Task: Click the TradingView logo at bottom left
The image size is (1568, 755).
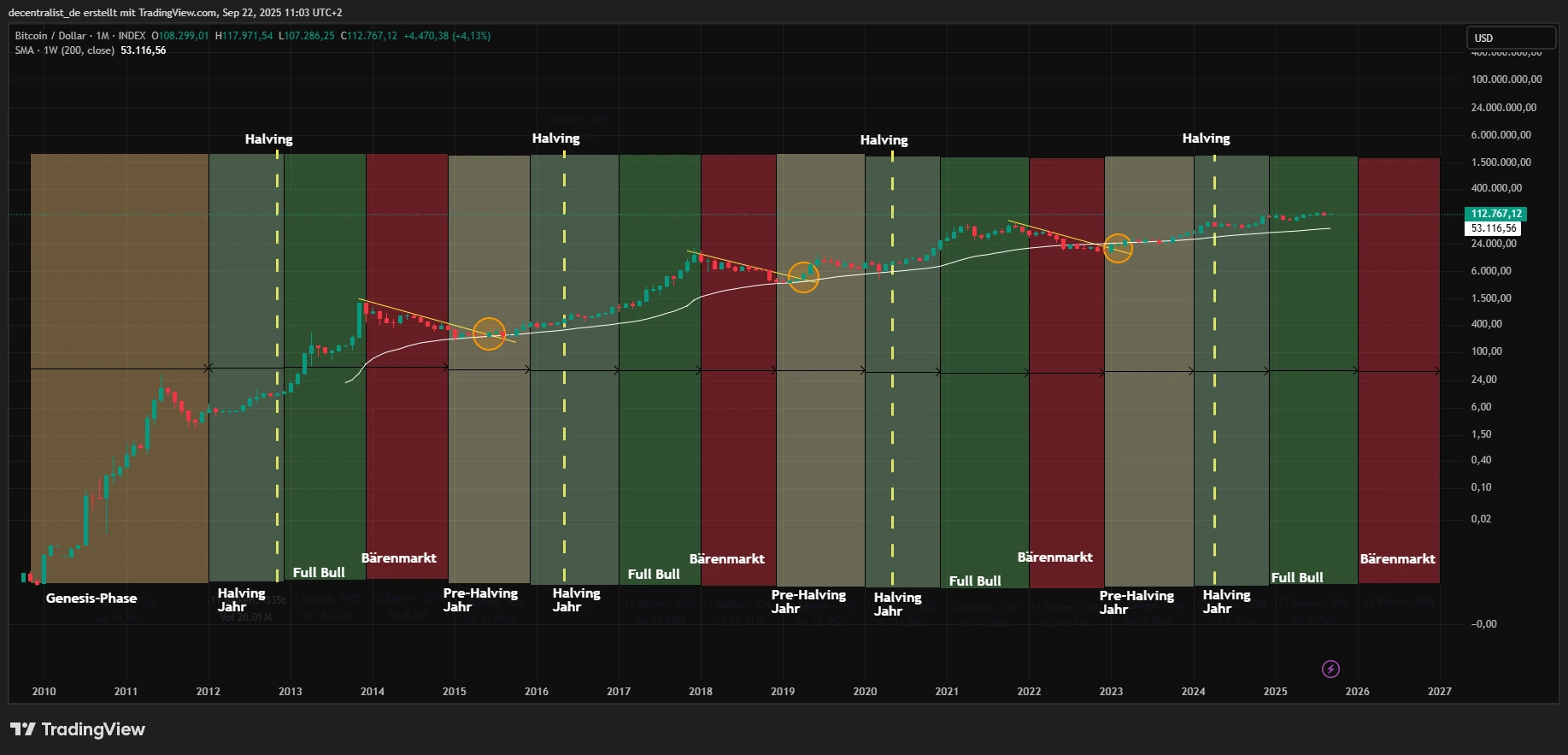Action: pyautogui.click(x=78, y=729)
